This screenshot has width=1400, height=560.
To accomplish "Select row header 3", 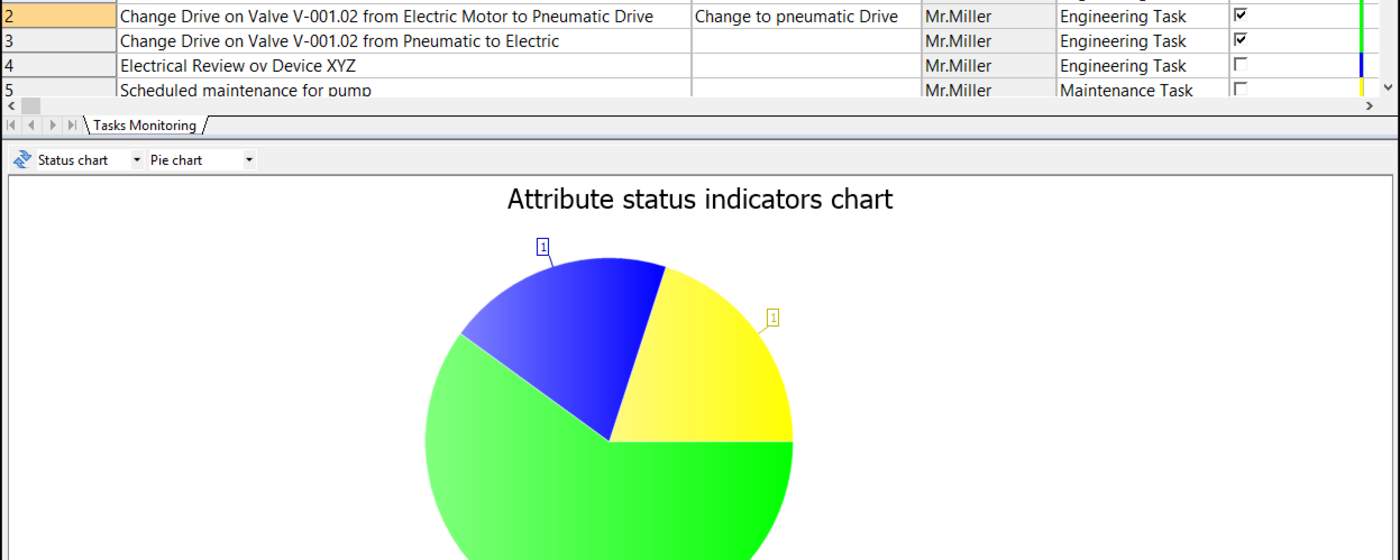I will pyautogui.click(x=58, y=41).
